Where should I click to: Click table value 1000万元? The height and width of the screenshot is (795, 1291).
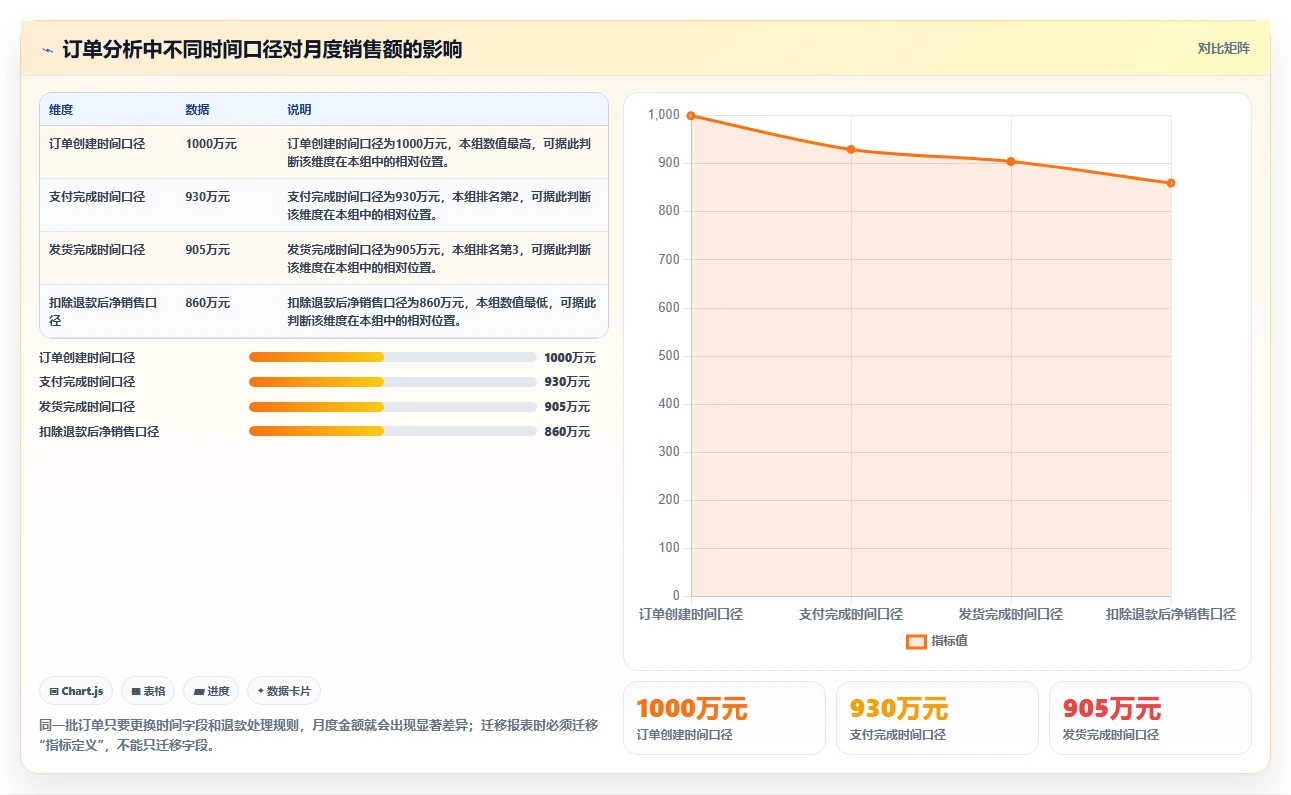(x=211, y=144)
